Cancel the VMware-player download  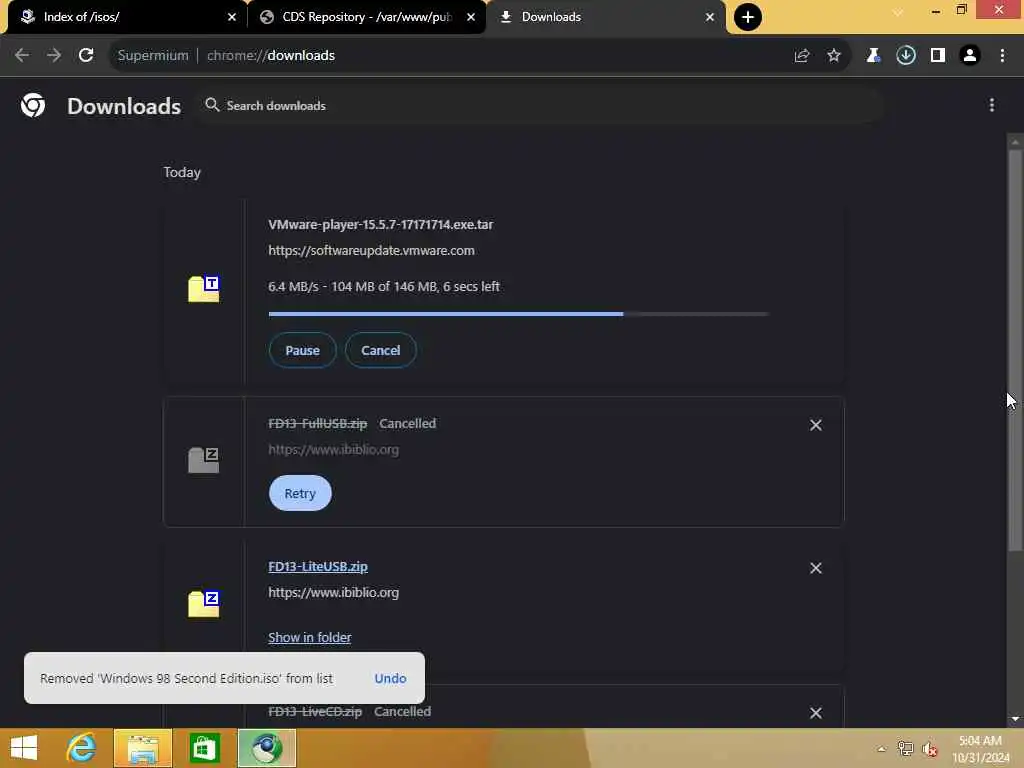[x=381, y=350]
